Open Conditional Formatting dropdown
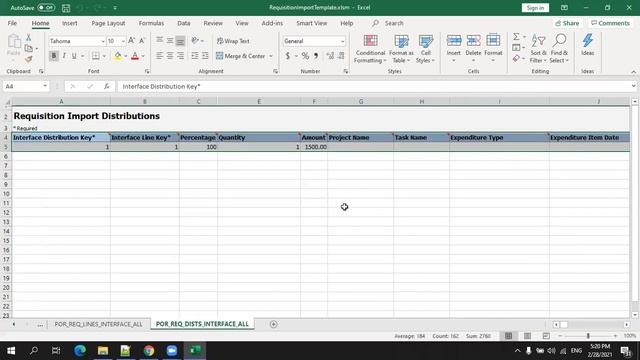The image size is (640, 360). [x=370, y=49]
